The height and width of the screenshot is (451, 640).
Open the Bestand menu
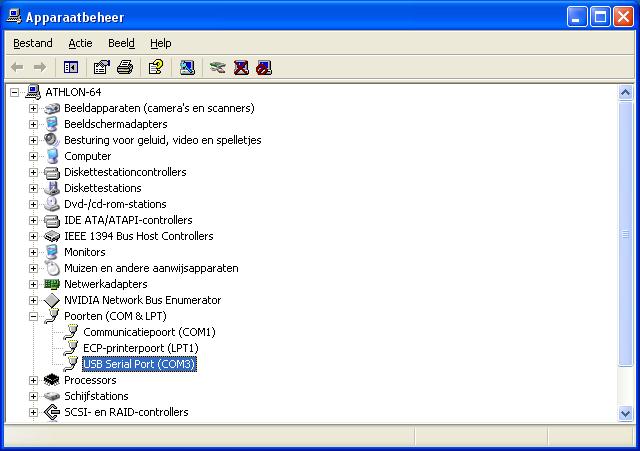(33, 43)
